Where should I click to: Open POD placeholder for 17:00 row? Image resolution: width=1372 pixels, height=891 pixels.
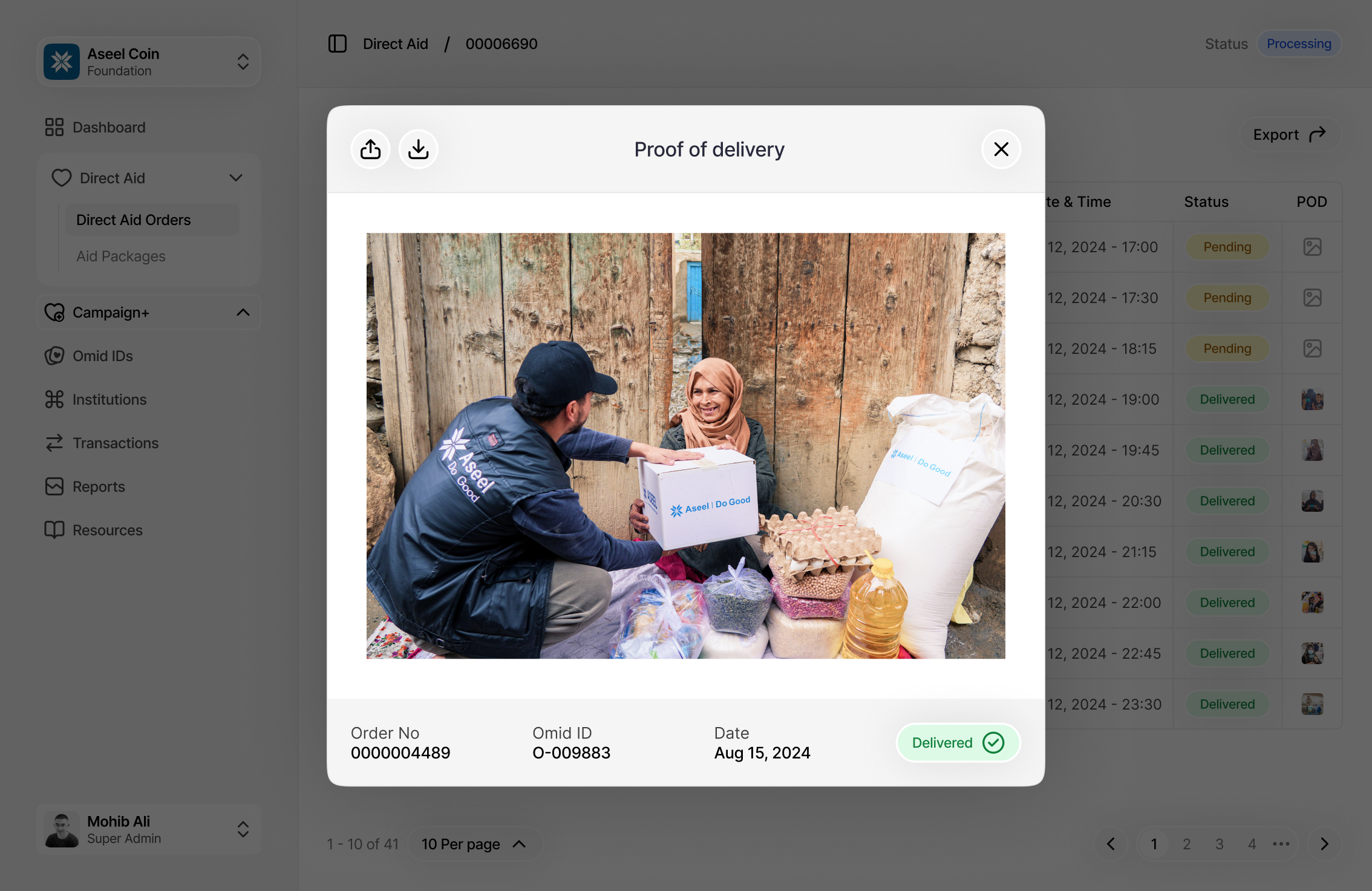click(x=1312, y=247)
